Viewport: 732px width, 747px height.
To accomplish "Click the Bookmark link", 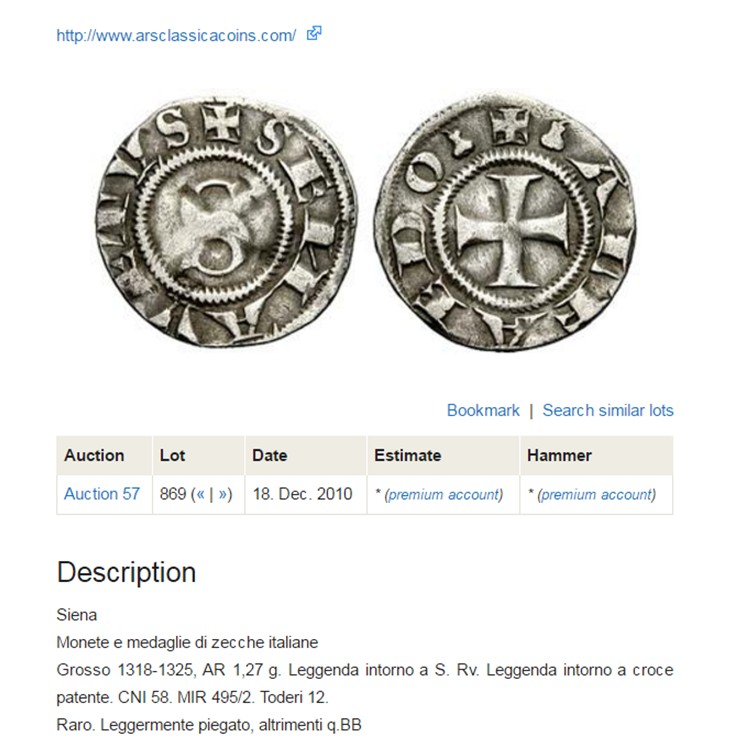I will pos(483,410).
